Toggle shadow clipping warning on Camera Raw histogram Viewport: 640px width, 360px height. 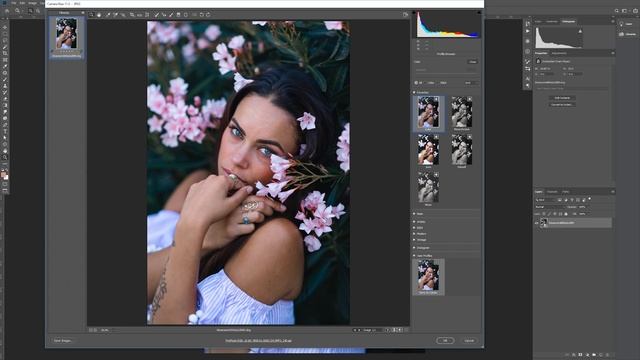tap(413, 13)
